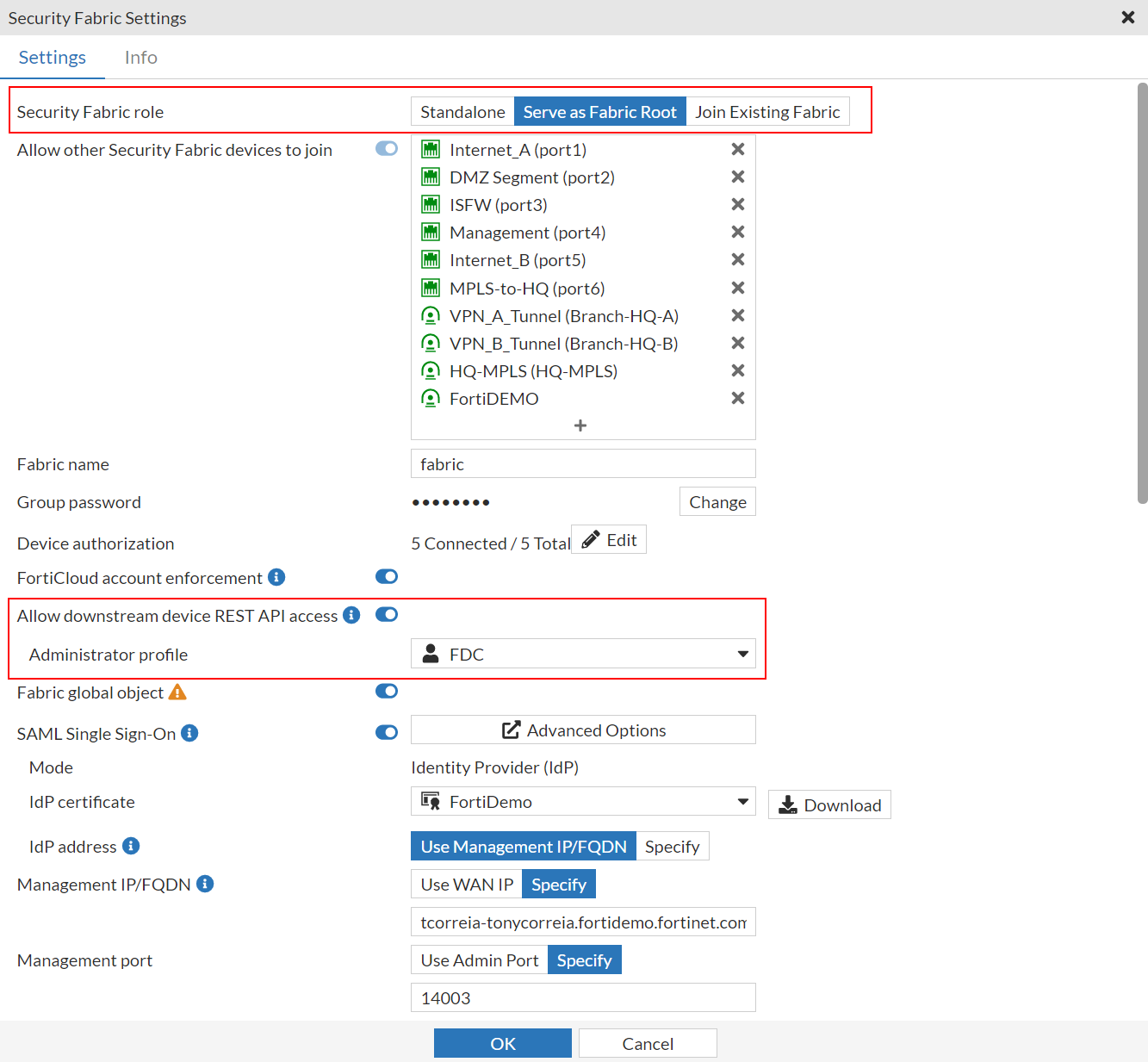Open Administrator profile FDC dropdown

(x=583, y=654)
